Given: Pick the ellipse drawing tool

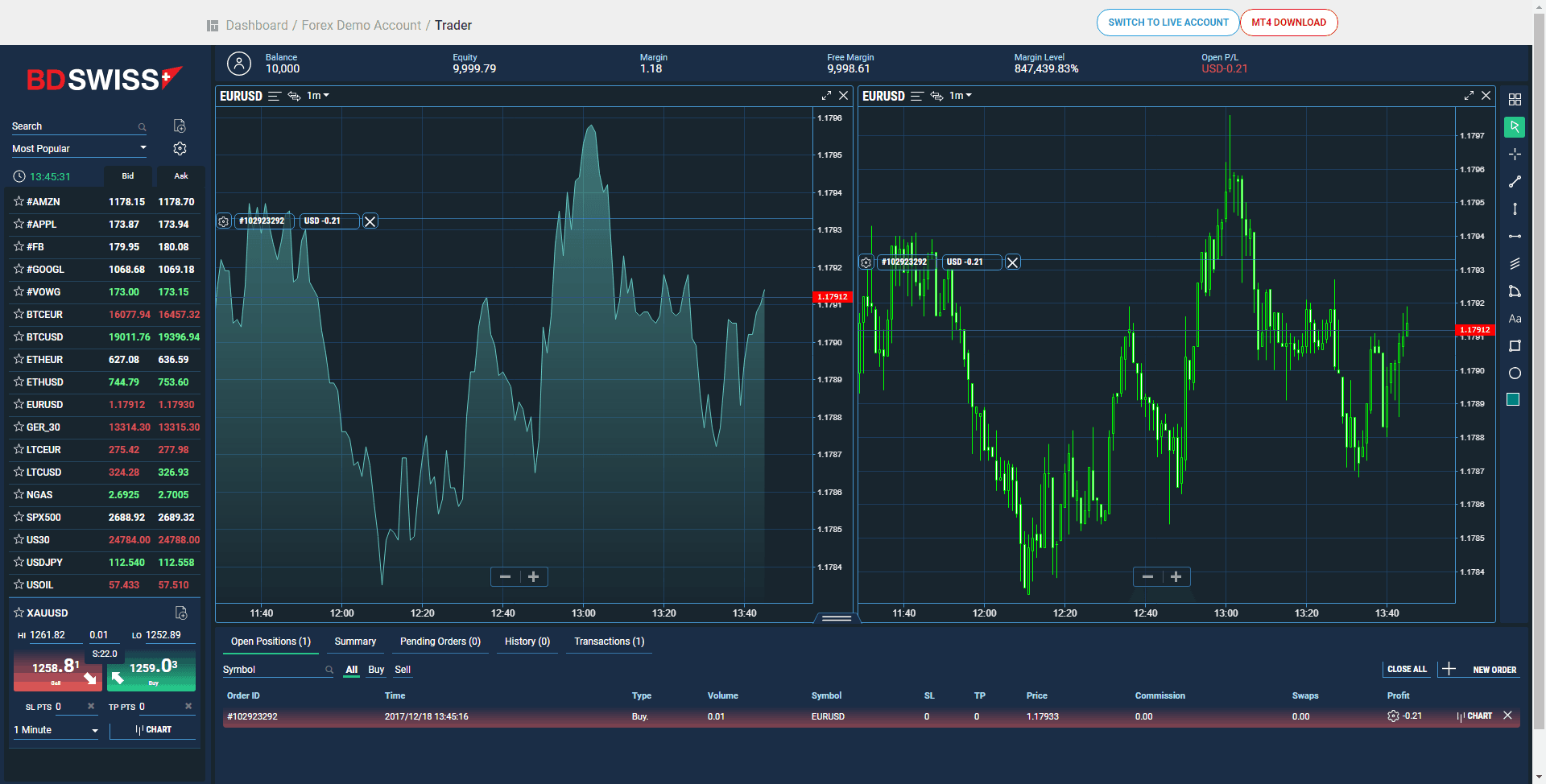Looking at the screenshot, I should pos(1515,373).
